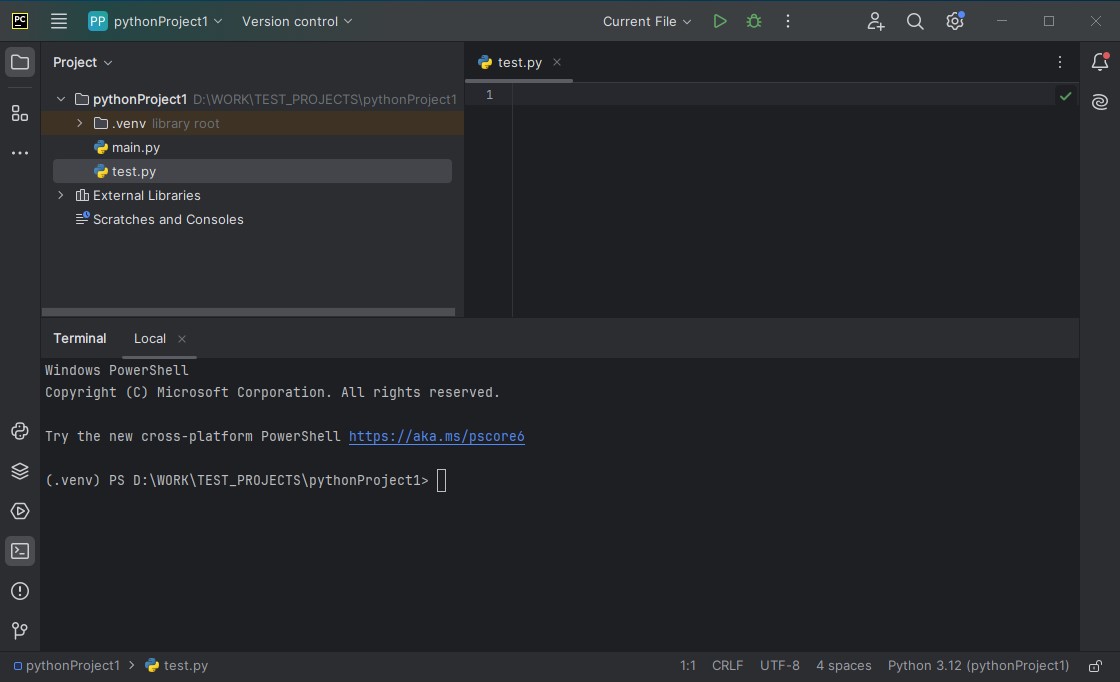Open the Version control menu
The width and height of the screenshot is (1120, 682).
click(297, 21)
